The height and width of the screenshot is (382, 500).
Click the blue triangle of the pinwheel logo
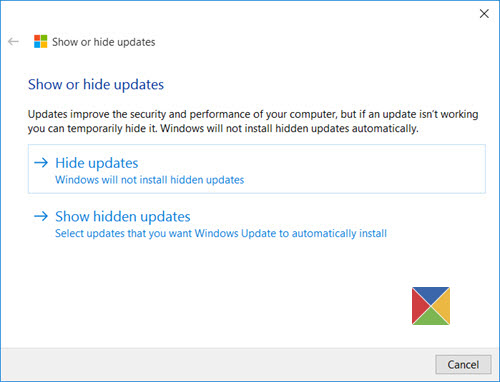[x=431, y=294]
